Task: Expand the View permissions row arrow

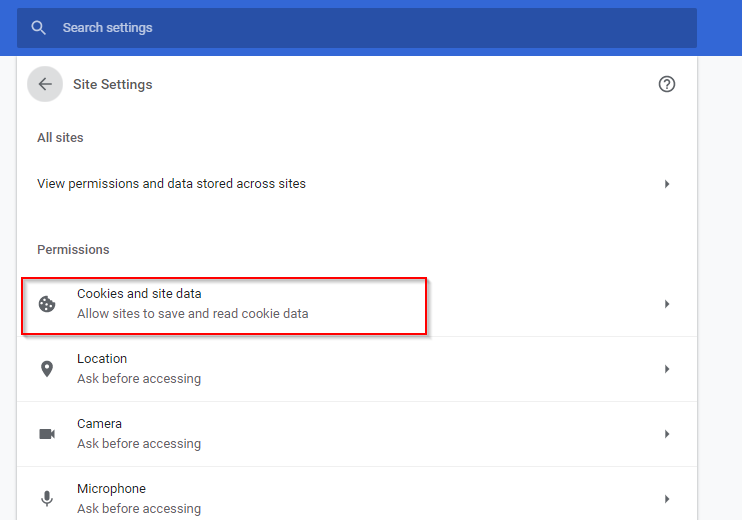Action: click(666, 184)
